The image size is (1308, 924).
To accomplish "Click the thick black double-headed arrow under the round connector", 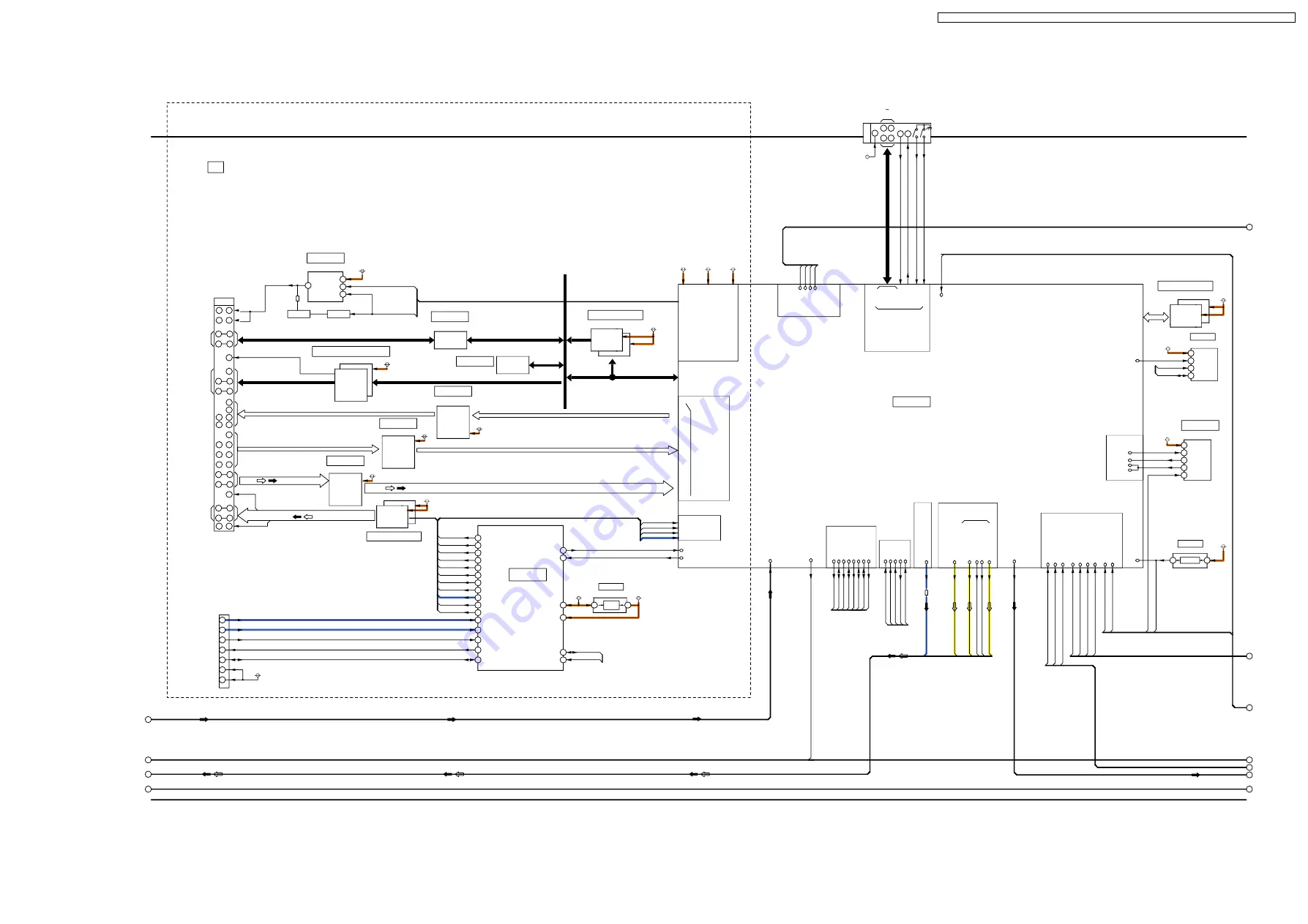I will pyautogui.click(x=887, y=216).
